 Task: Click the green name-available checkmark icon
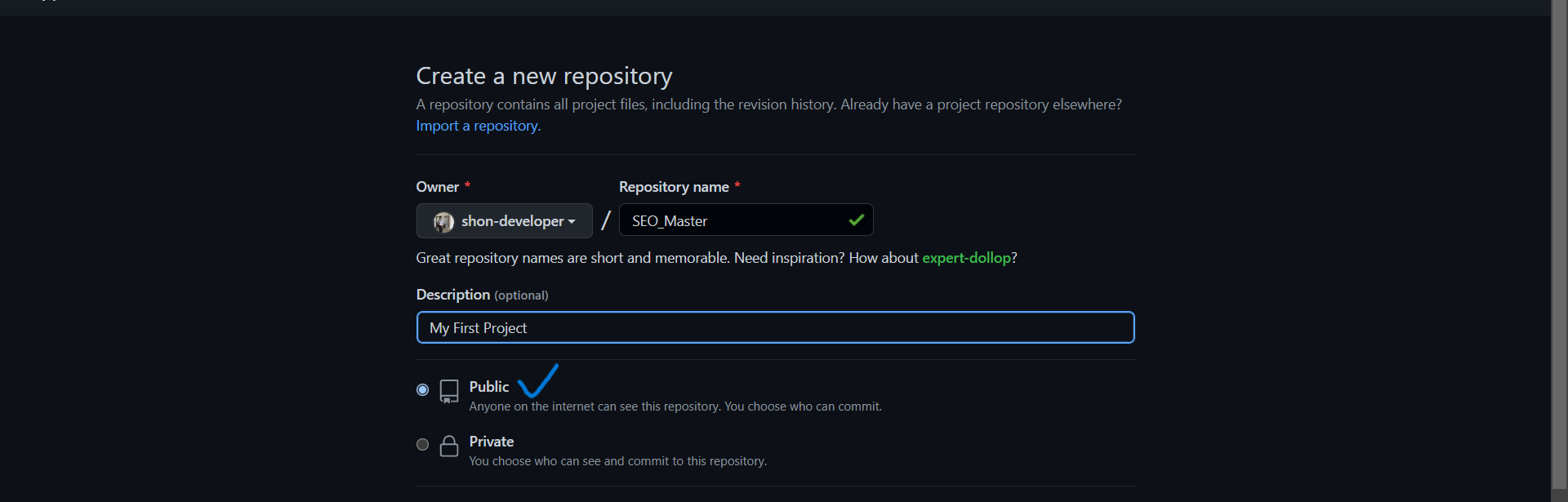click(856, 220)
